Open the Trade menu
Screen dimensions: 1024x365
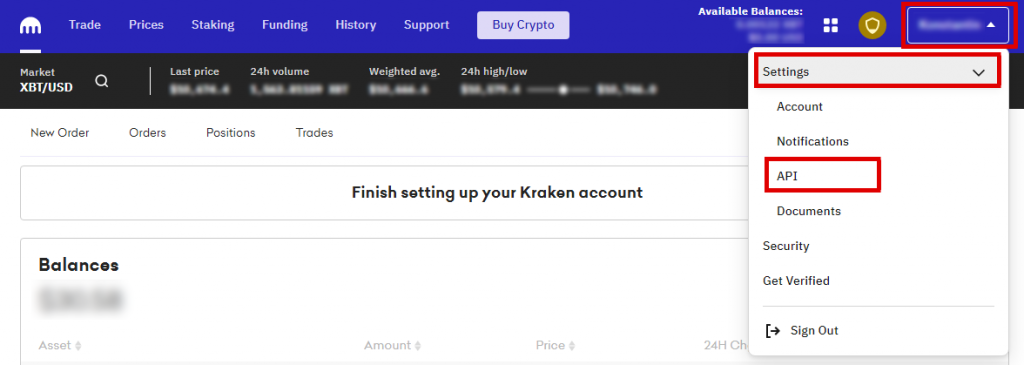pyautogui.click(x=85, y=25)
